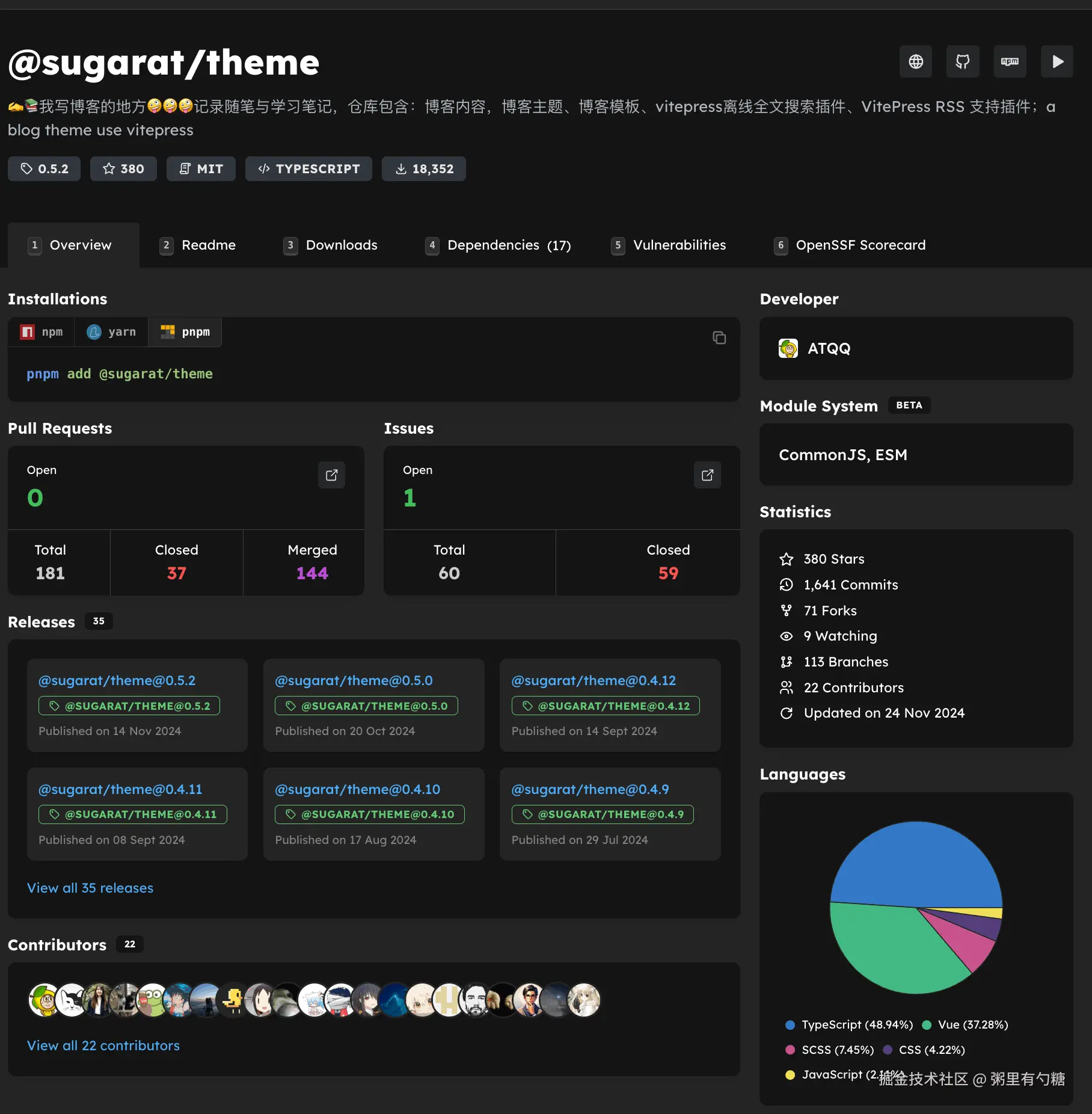Switch to the Overview tab

click(73, 245)
